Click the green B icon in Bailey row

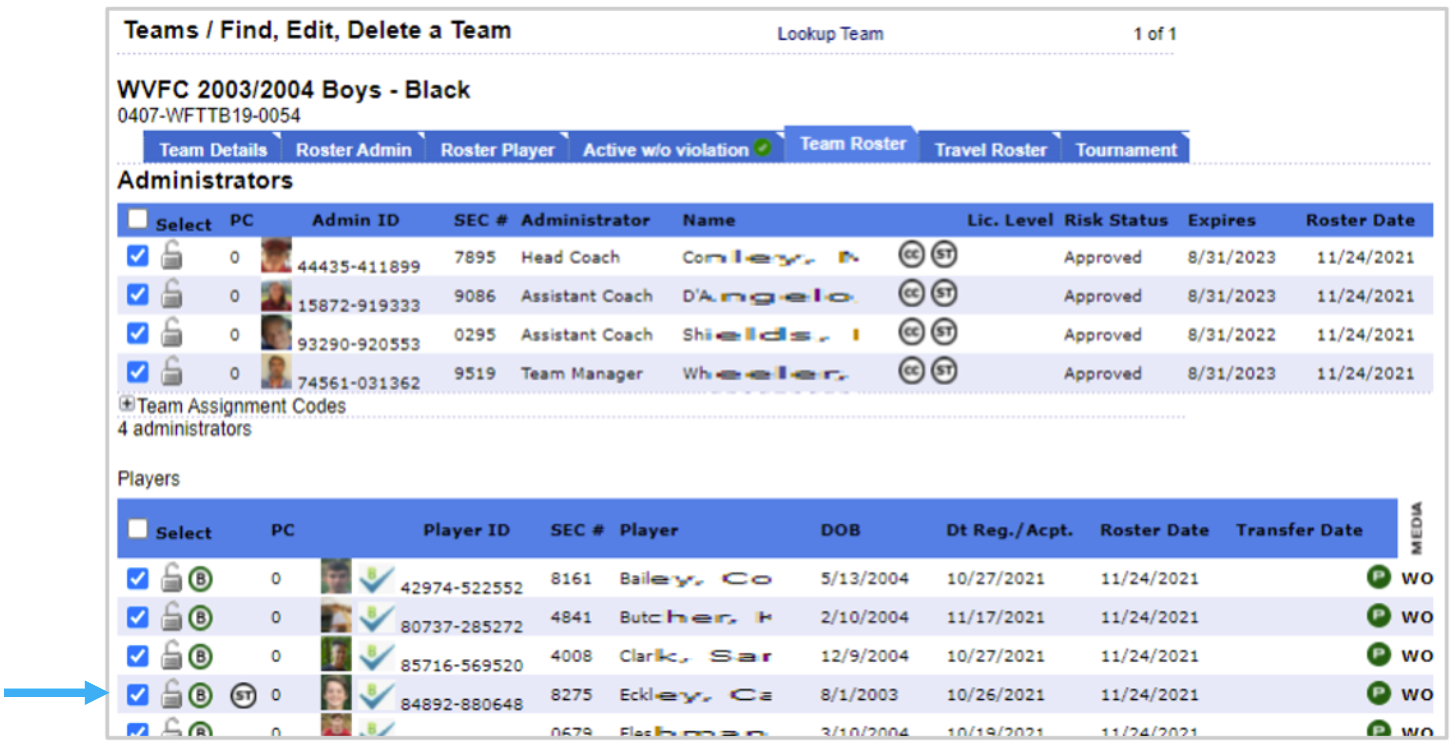point(200,579)
